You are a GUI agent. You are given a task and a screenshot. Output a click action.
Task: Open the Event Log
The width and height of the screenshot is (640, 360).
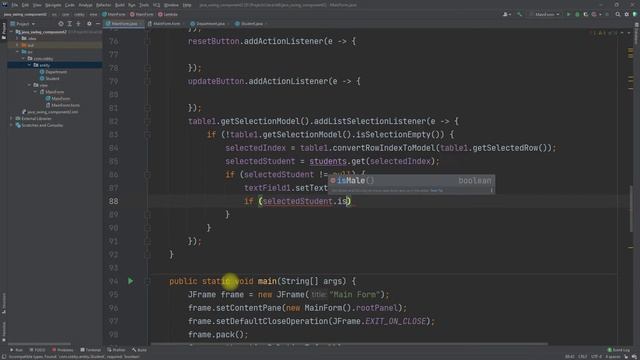click(x=619, y=350)
